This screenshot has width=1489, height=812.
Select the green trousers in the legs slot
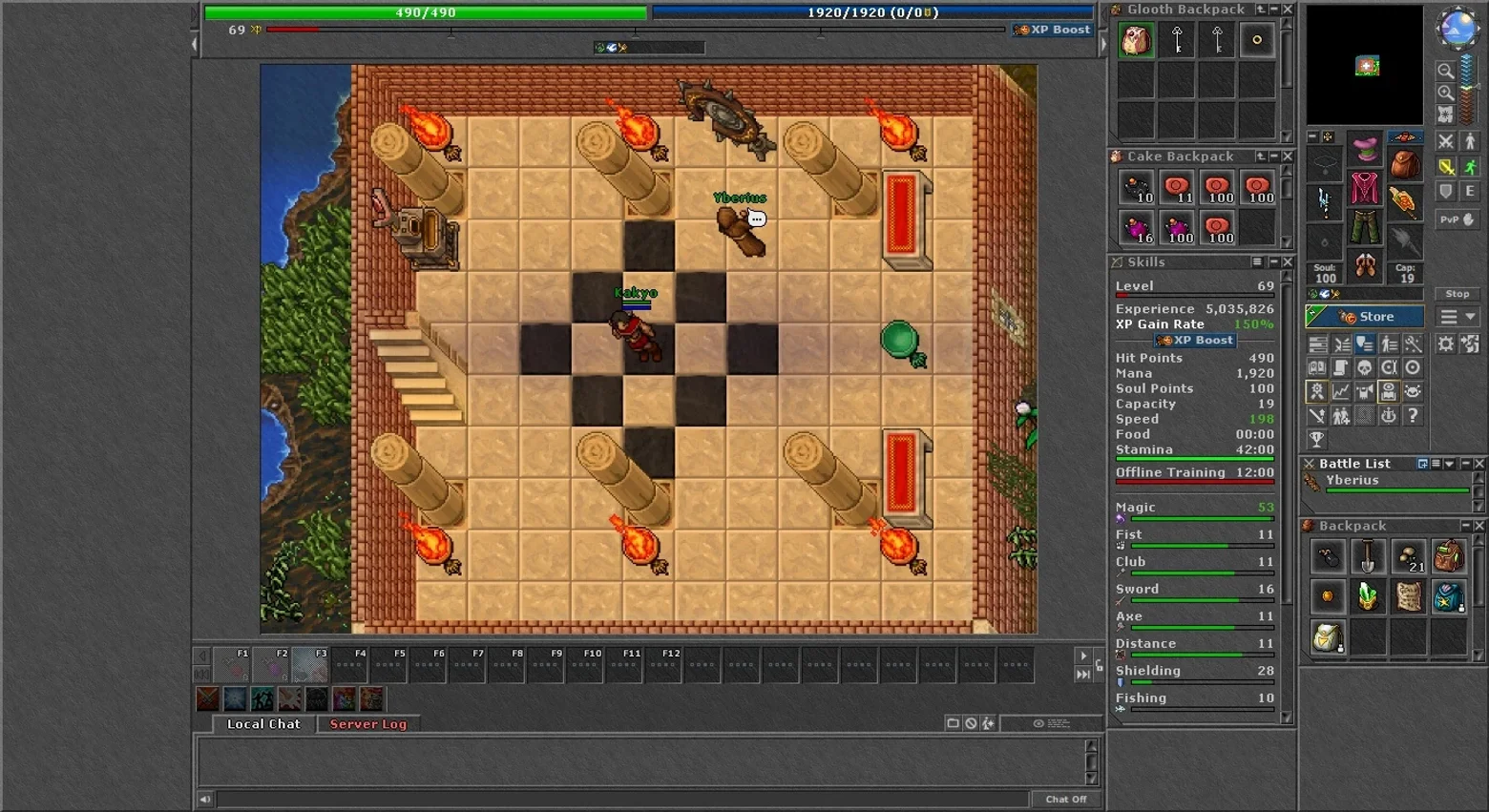pos(1365,227)
